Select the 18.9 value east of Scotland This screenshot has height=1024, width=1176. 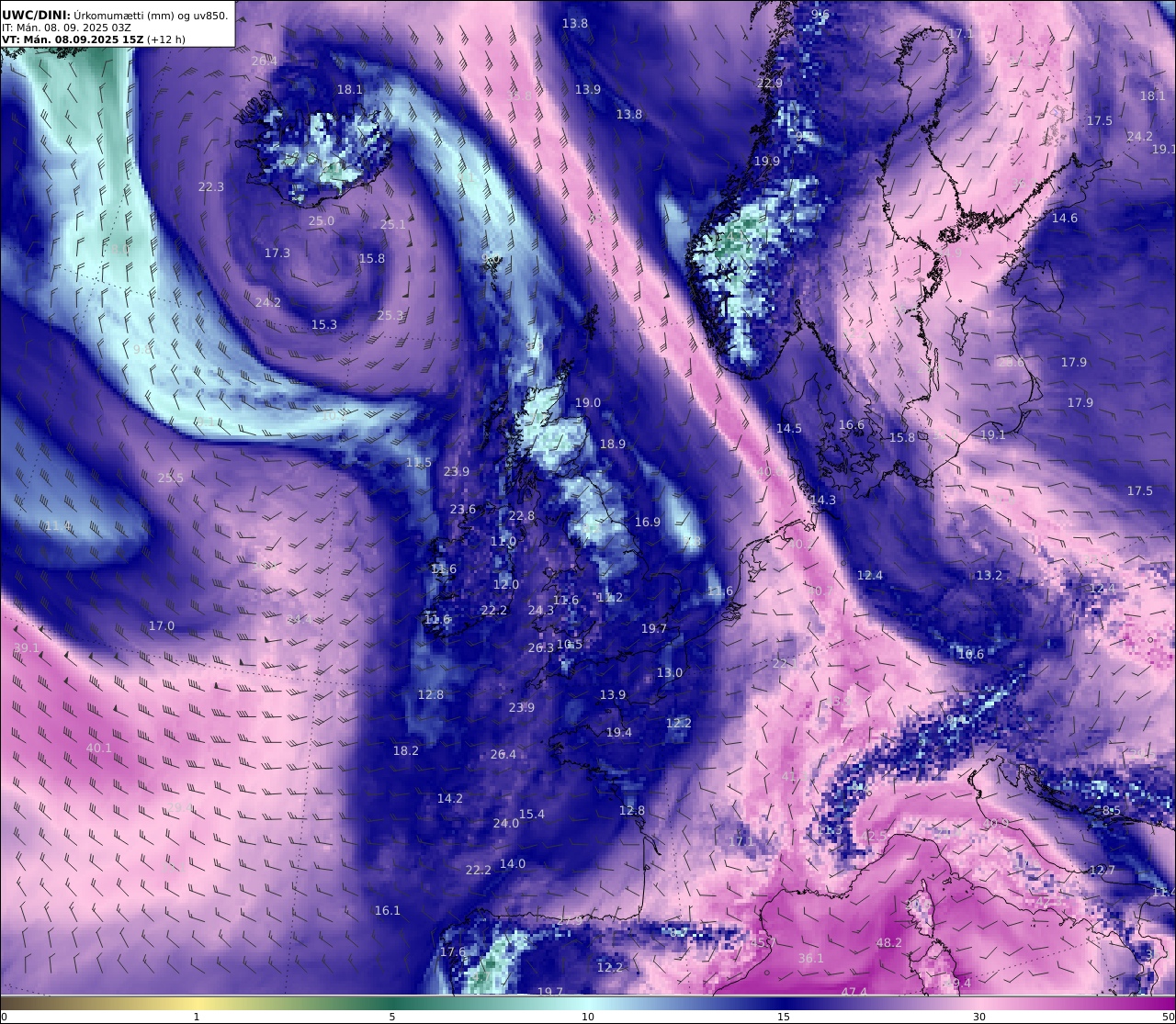coord(613,444)
